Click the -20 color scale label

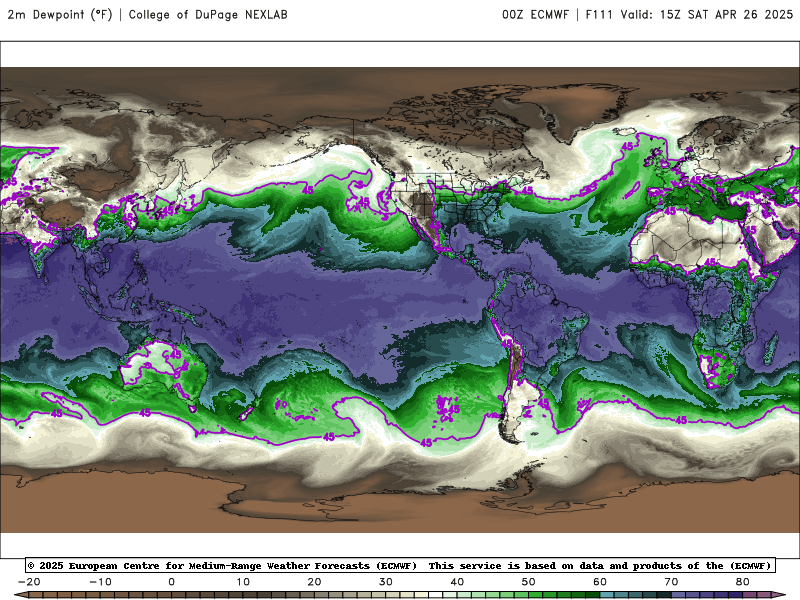coord(29,582)
